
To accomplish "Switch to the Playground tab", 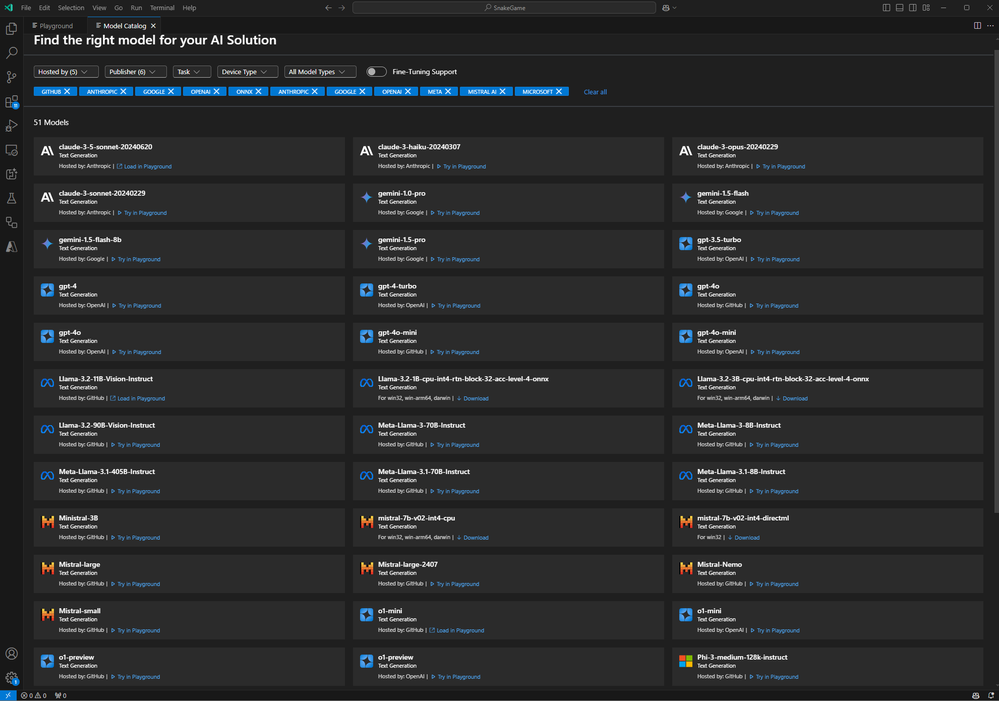I will (55, 26).
